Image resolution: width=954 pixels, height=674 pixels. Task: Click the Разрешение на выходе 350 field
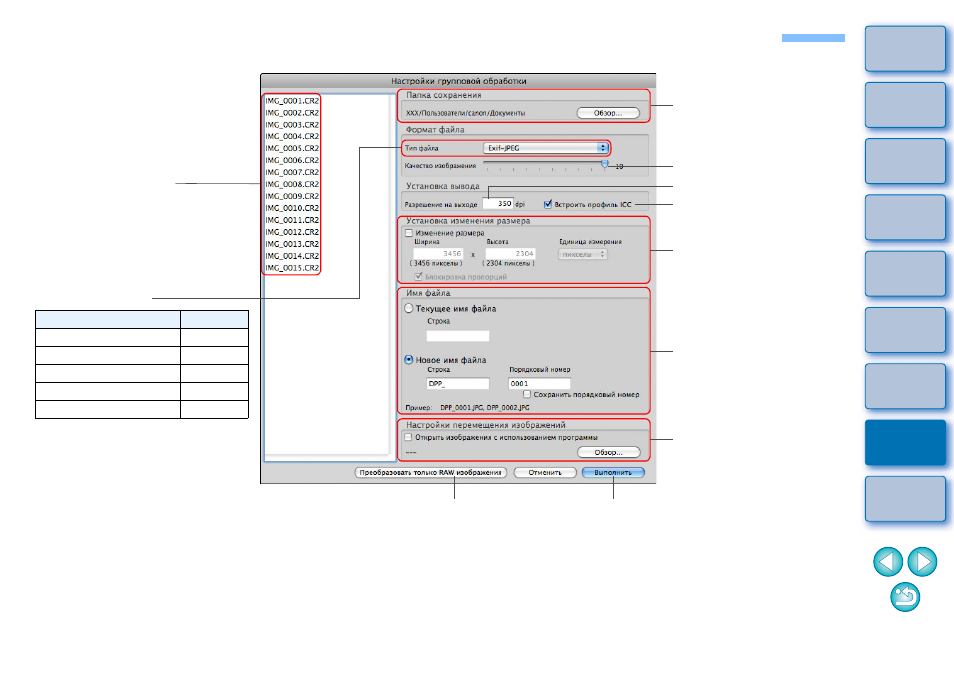pyautogui.click(x=499, y=204)
